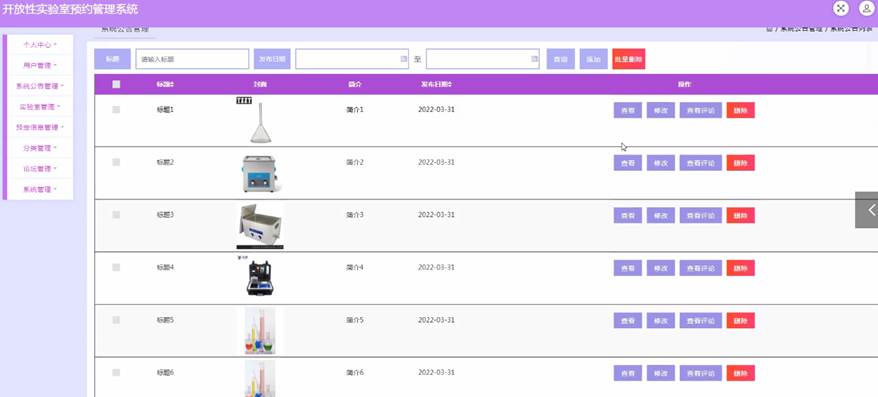Expand the 个人中心 sidebar menu
The height and width of the screenshot is (397, 878).
pyautogui.click(x=40, y=45)
